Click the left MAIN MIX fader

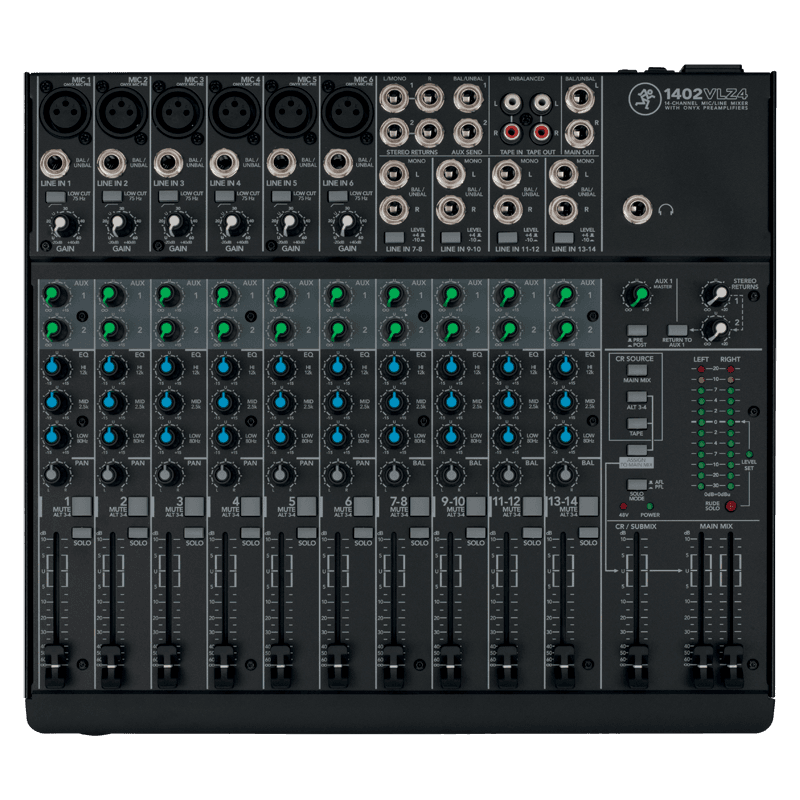click(702, 665)
